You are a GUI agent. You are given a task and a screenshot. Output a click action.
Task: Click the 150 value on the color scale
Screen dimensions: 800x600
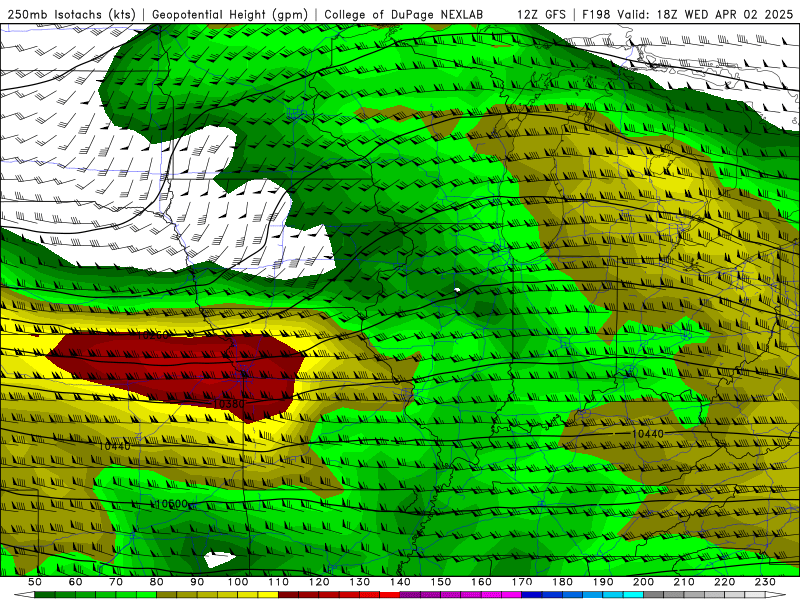tap(441, 582)
